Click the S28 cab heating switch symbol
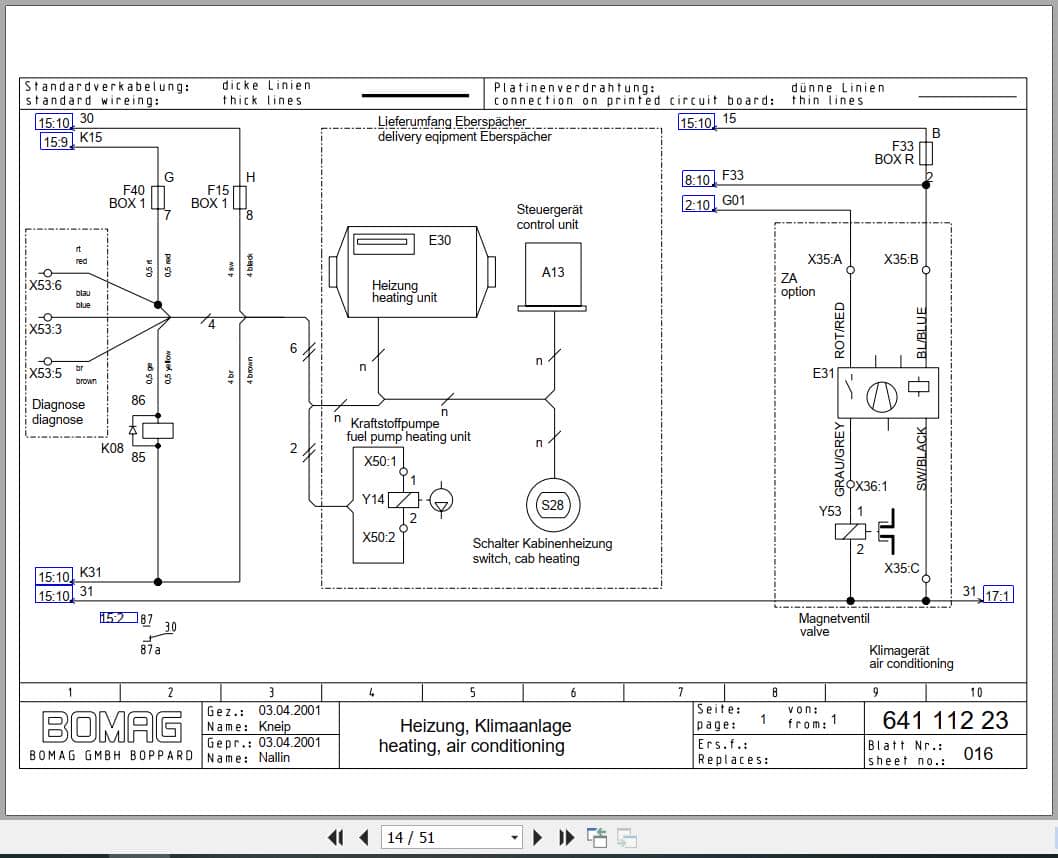The height and width of the screenshot is (858, 1058). pyautogui.click(x=553, y=505)
